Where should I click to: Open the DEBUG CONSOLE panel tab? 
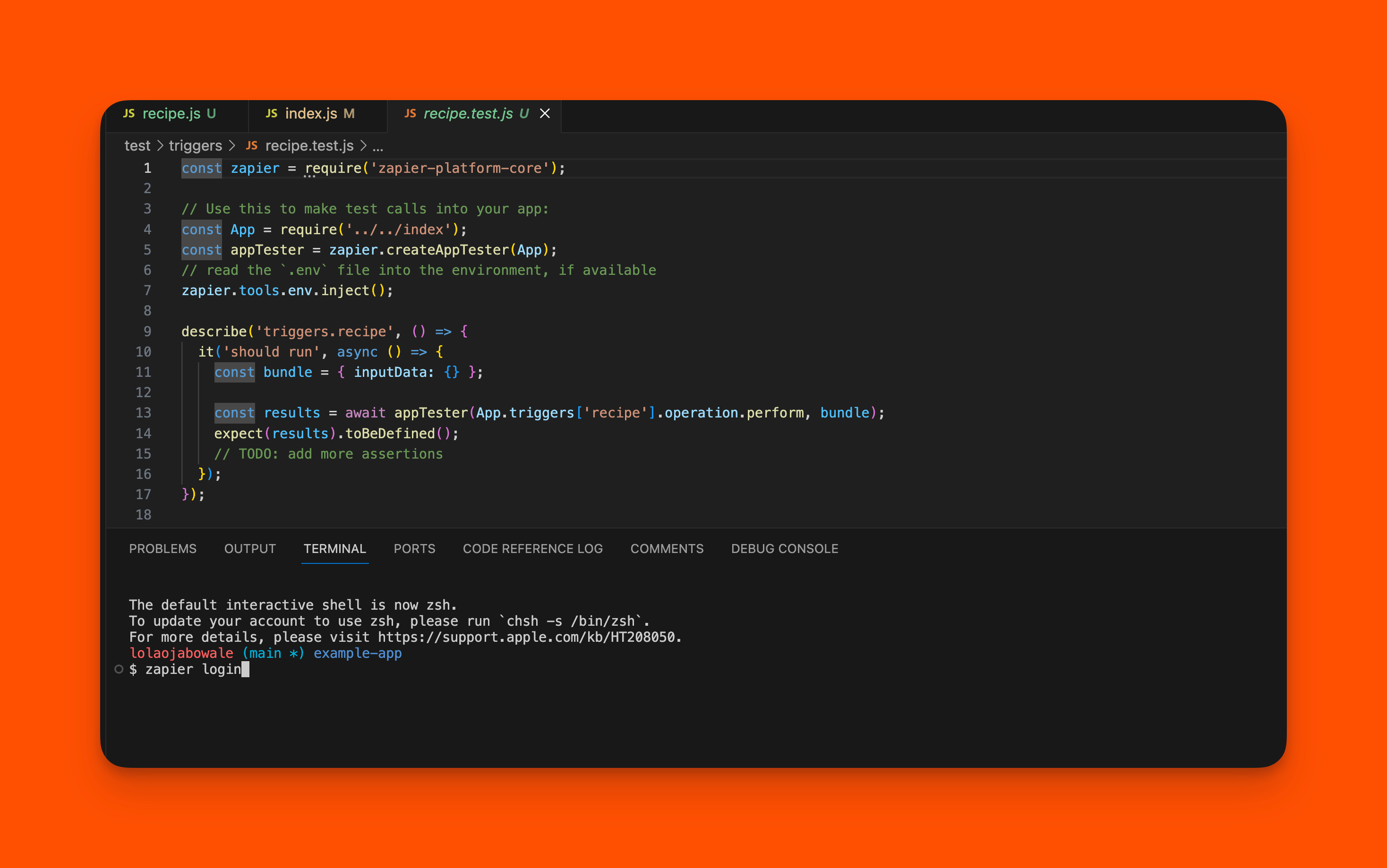coord(784,549)
